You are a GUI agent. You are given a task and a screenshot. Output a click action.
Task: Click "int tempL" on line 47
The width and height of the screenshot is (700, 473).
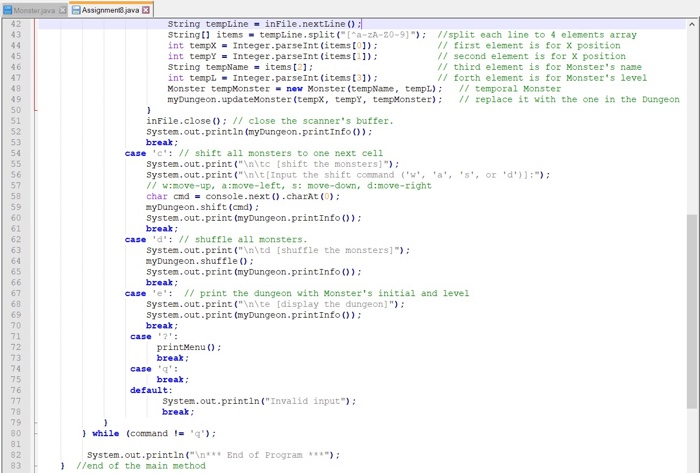192,78
